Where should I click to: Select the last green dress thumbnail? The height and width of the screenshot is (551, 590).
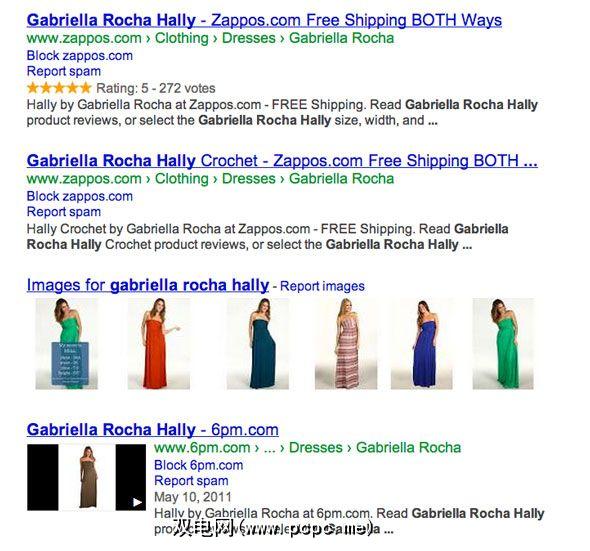pyautogui.click(x=503, y=344)
